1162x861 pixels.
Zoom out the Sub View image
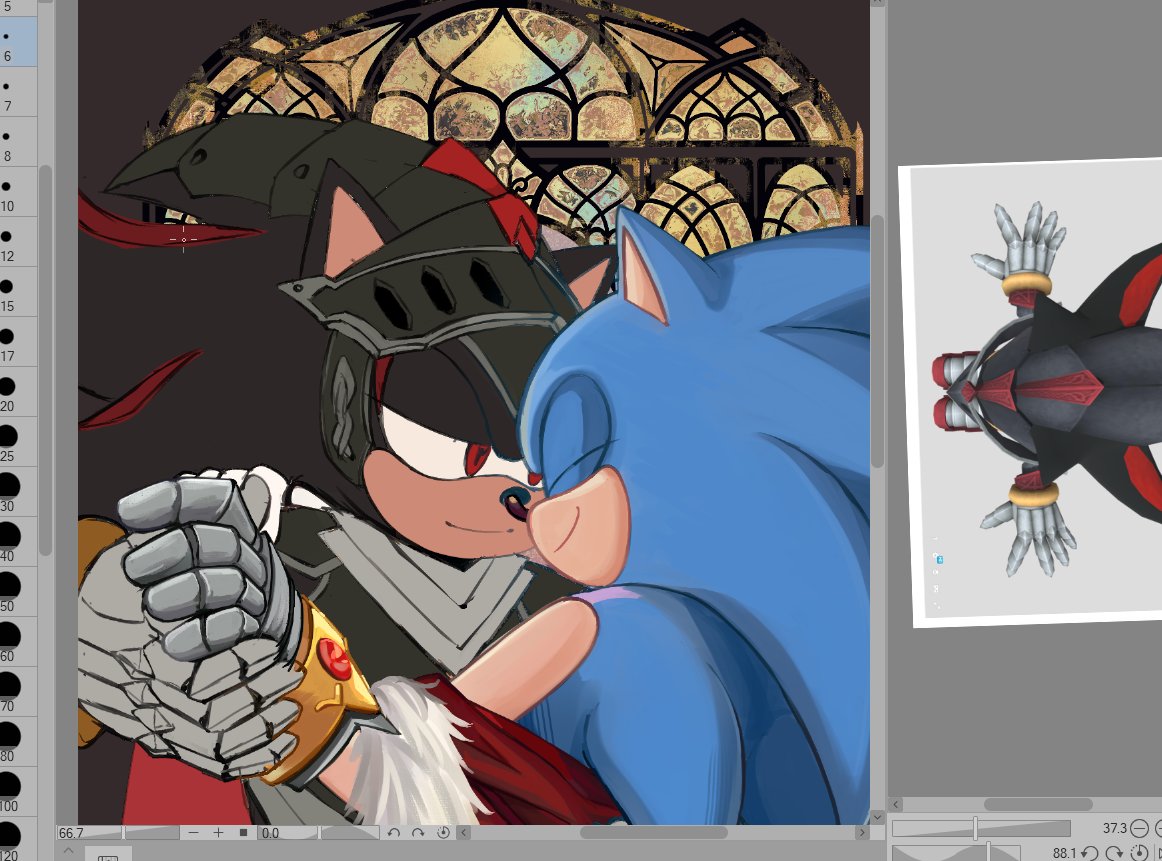[1140, 828]
